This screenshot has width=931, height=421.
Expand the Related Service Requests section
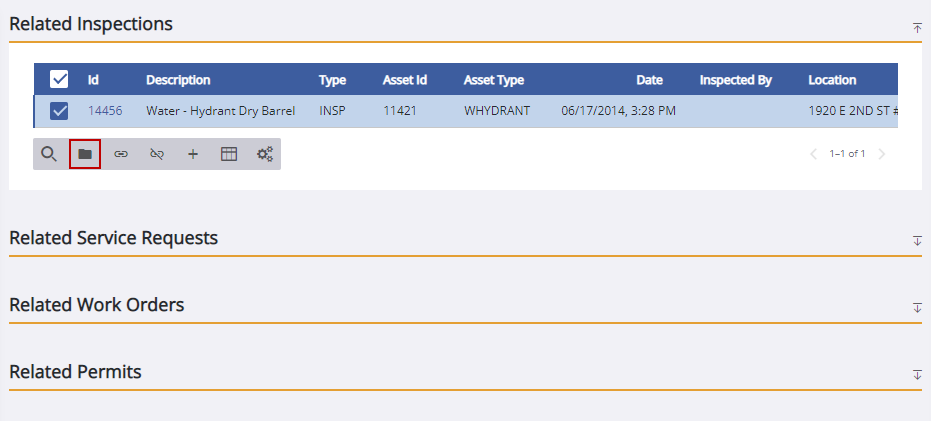point(917,241)
